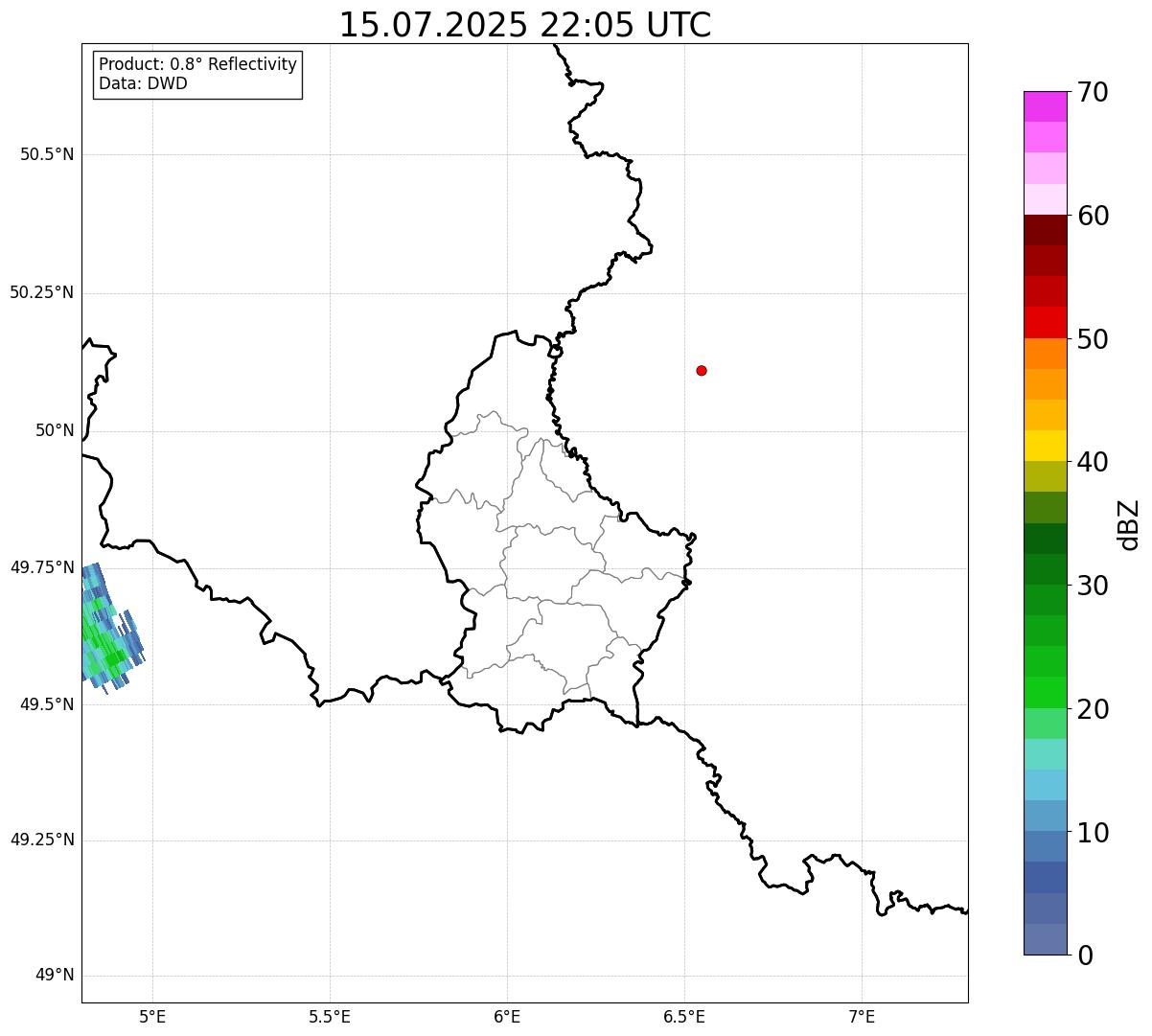Click the latitude label "50°N"

pos(55,430)
